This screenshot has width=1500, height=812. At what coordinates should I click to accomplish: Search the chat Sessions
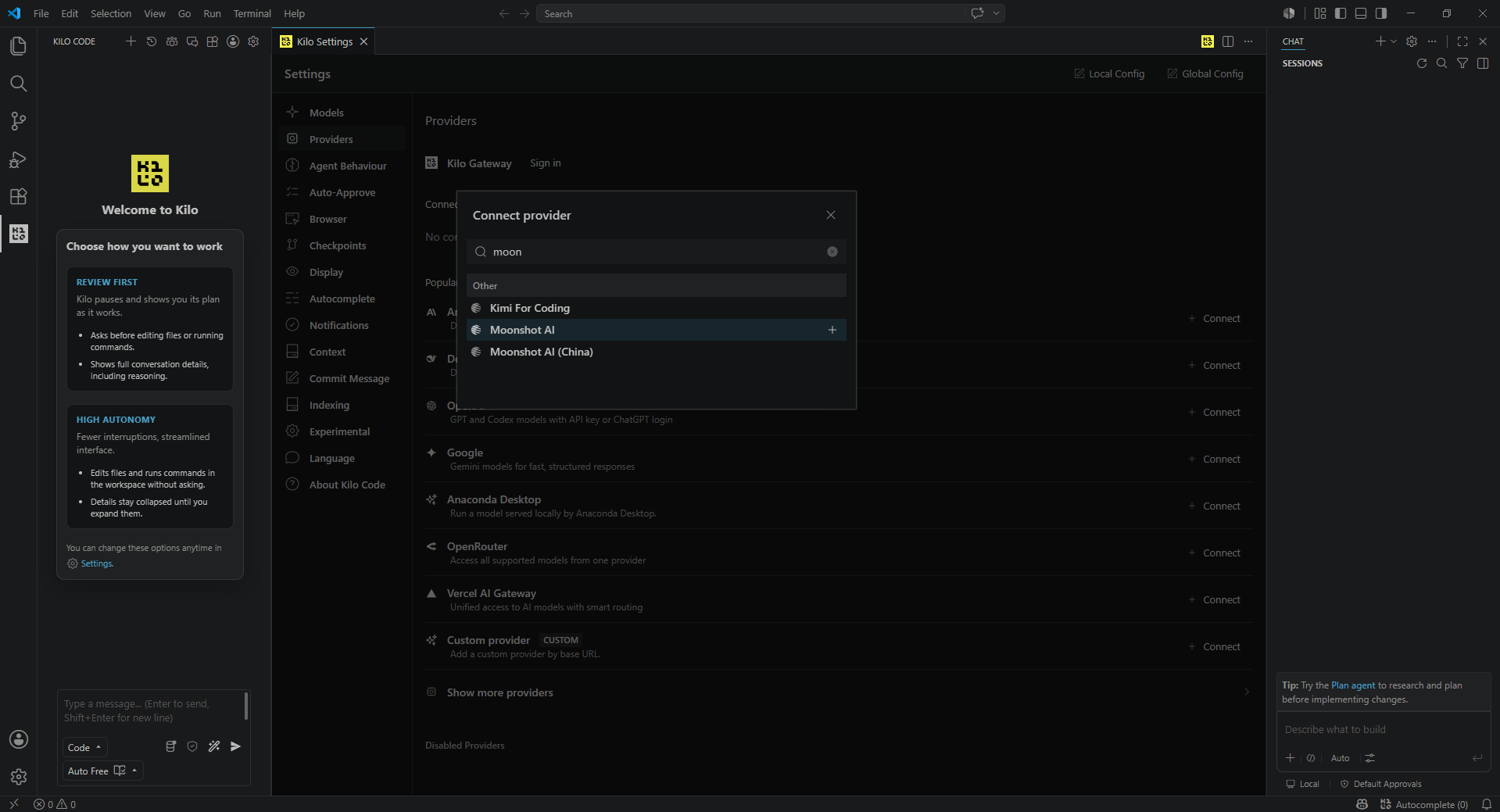[1442, 63]
